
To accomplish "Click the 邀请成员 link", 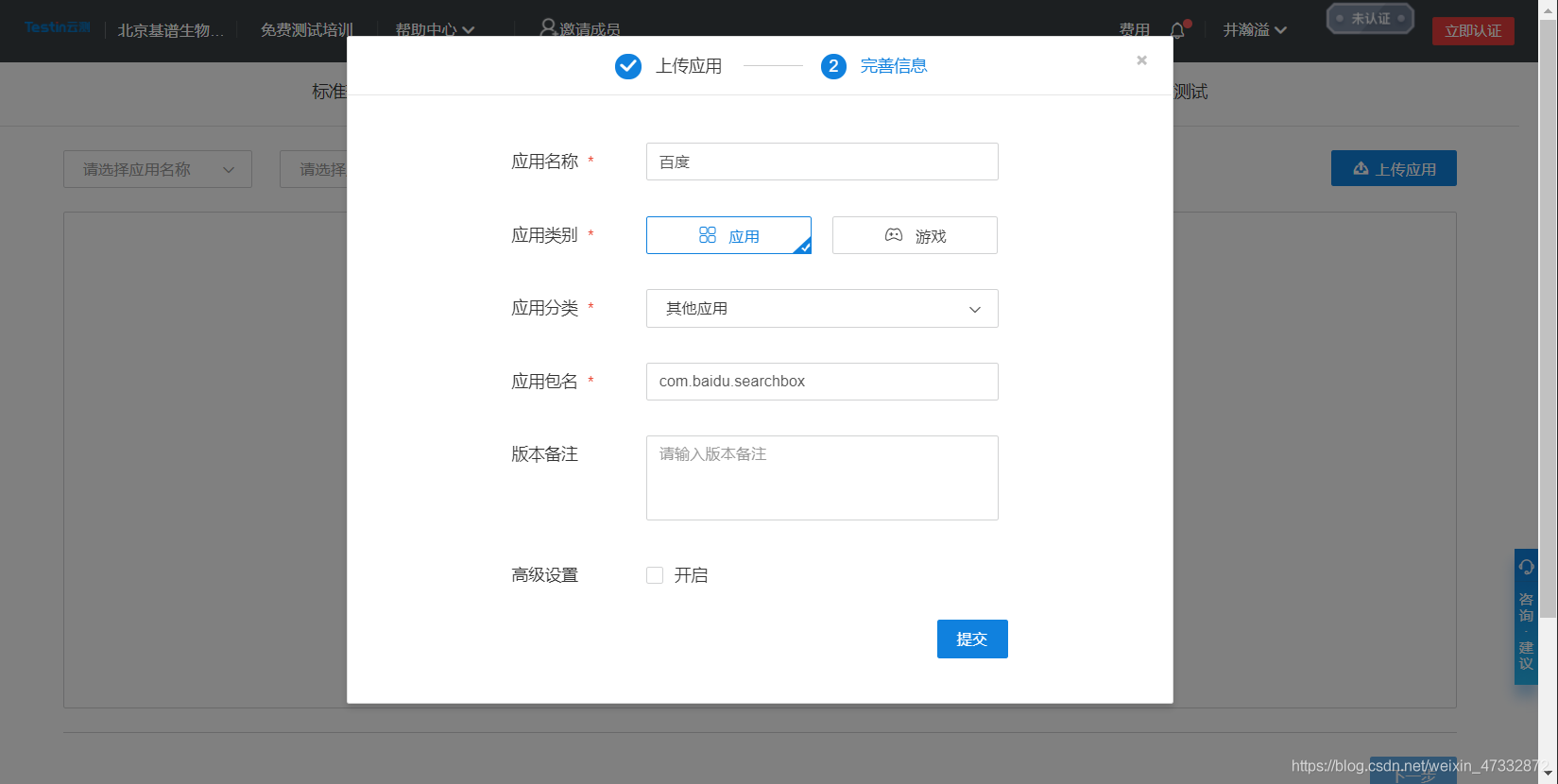I will click(590, 30).
